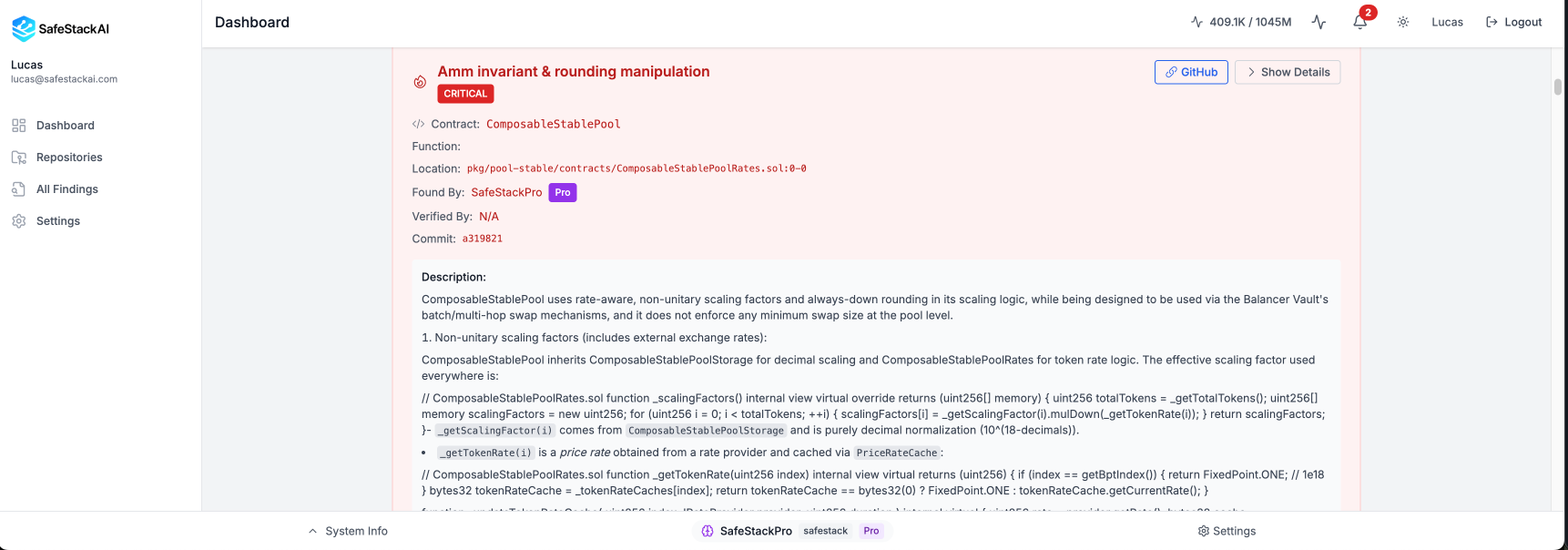Image resolution: width=1568 pixels, height=550 pixels.
Task: Click Logout in the top bar
Action: [1513, 21]
